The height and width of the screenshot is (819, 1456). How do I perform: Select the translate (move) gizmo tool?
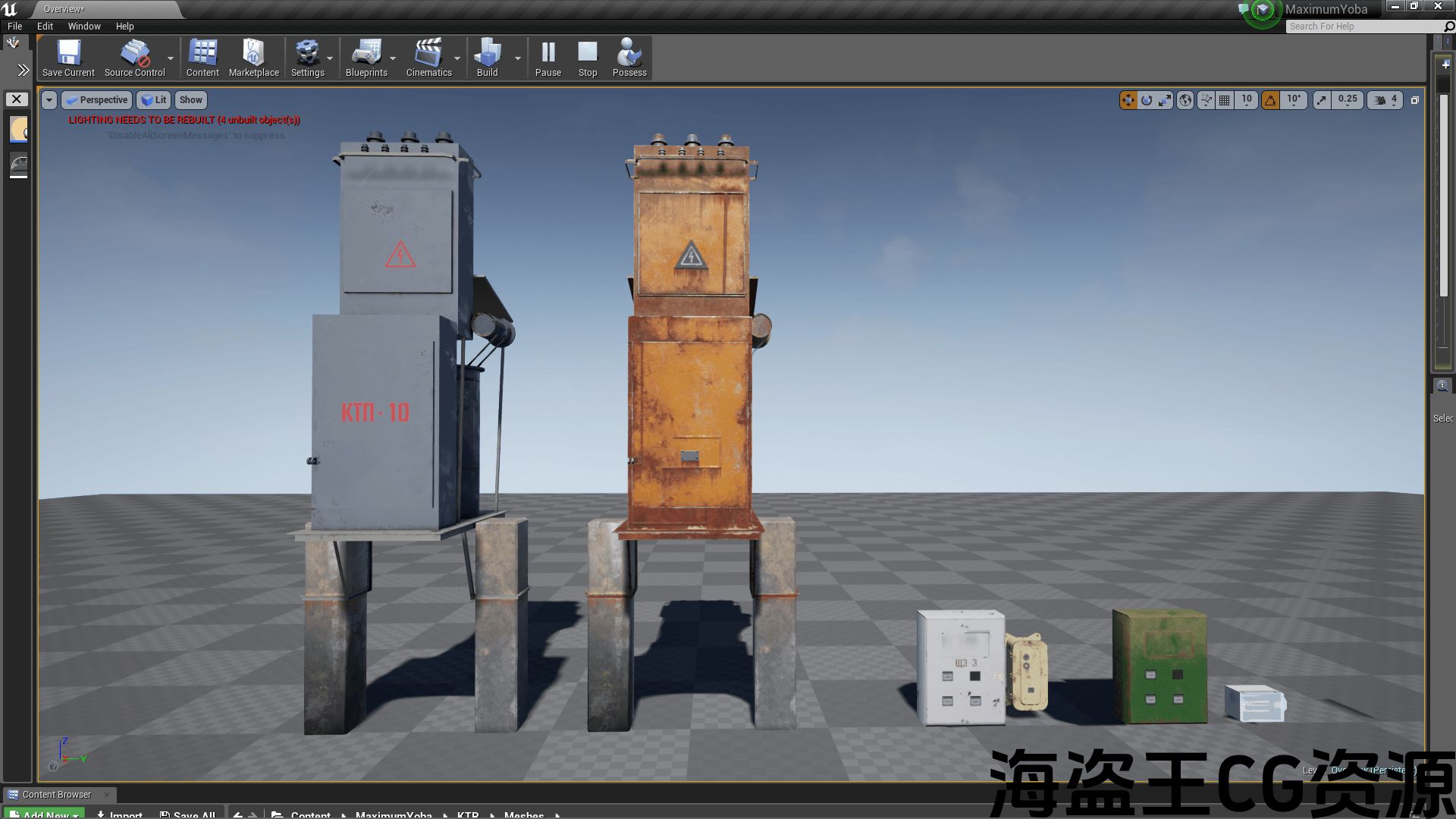tap(1128, 100)
